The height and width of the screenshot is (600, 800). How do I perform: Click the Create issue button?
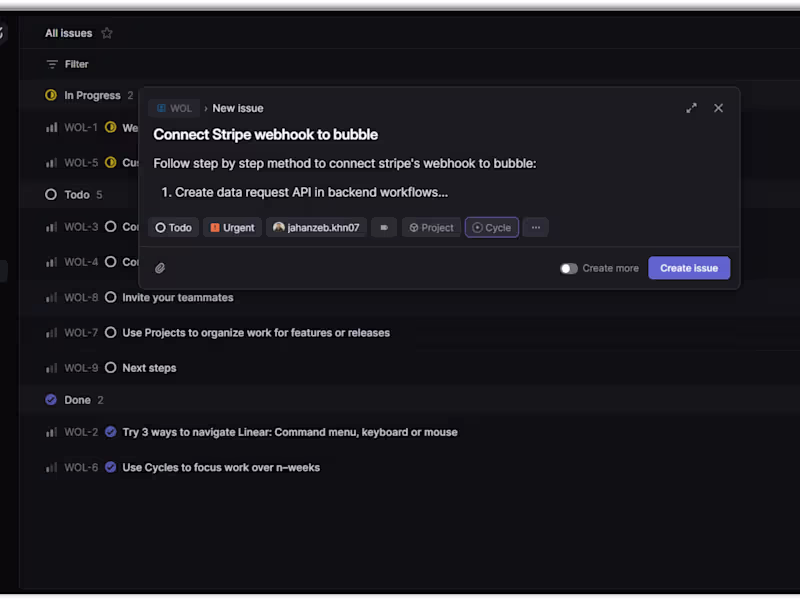(x=689, y=268)
